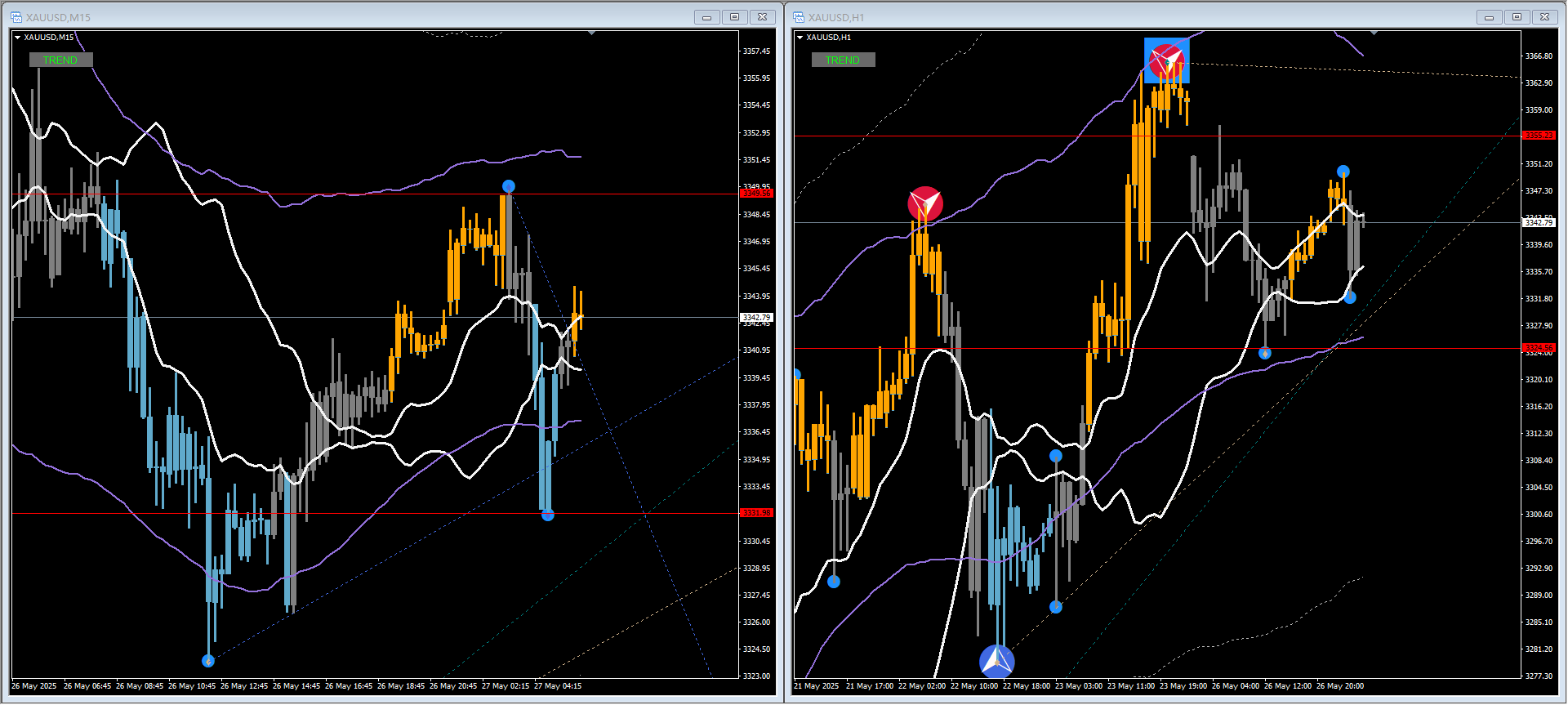Minimize the XAUUSD,M15 chart window
The width and height of the screenshot is (1568, 705).
tap(706, 17)
